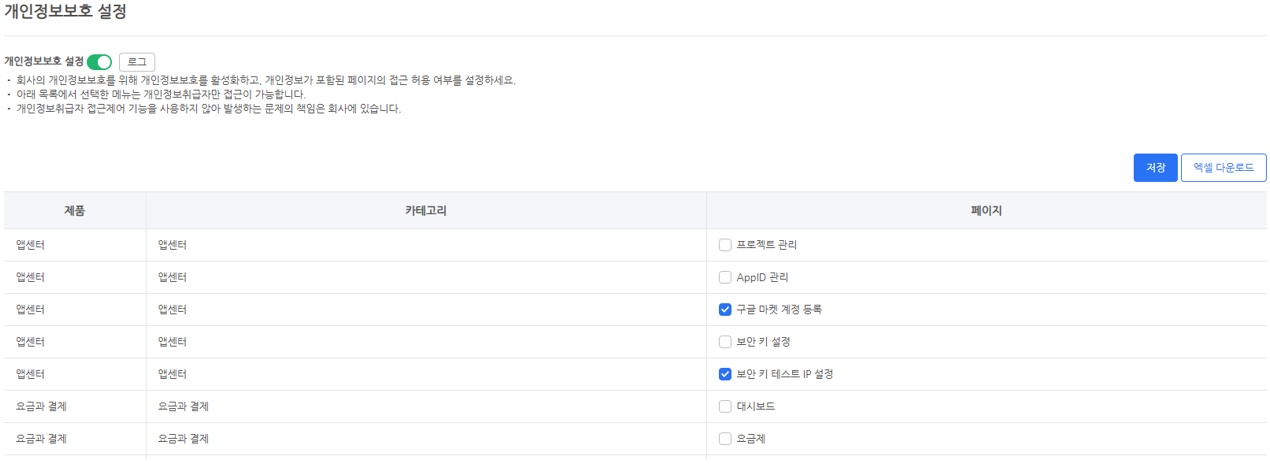
Task: Toggle the 개인정보보호 설정 switch off
Action: [99, 62]
